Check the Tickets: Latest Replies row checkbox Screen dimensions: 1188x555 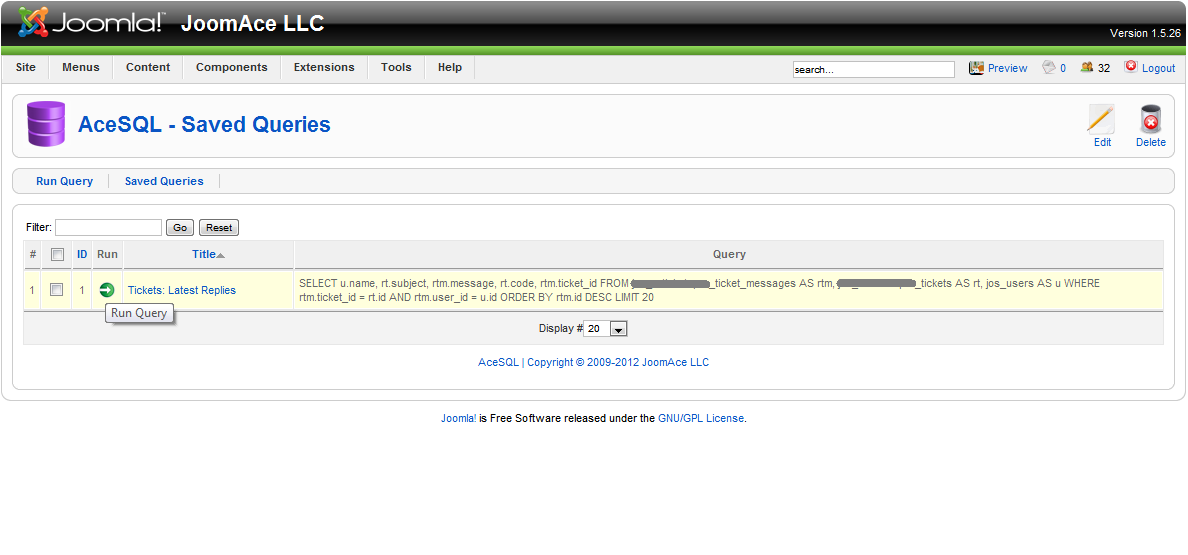tap(56, 289)
